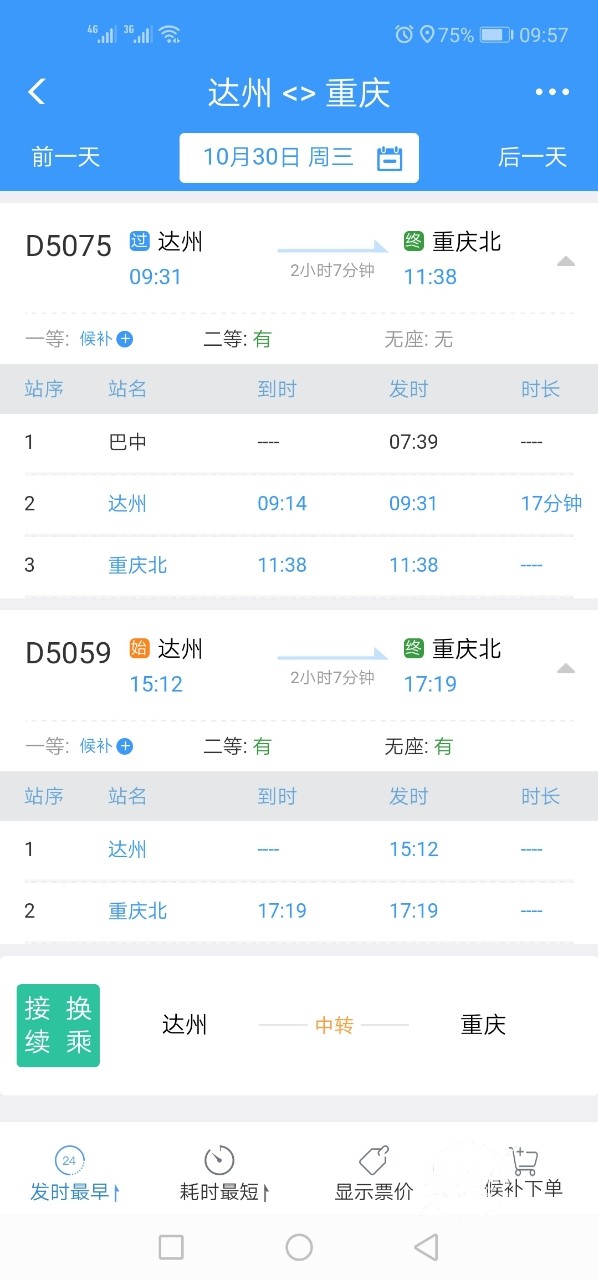The image size is (598, 1280).
Task: Open the 10月30日 周三 date selector
Action: coord(299,158)
